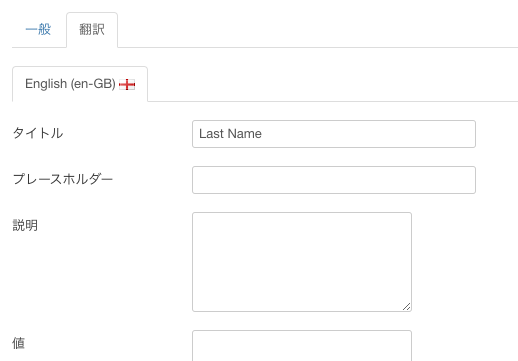The height and width of the screenshot is (361, 518).
Task: Focus the タイトル input containing Last Name
Action: coord(334,134)
